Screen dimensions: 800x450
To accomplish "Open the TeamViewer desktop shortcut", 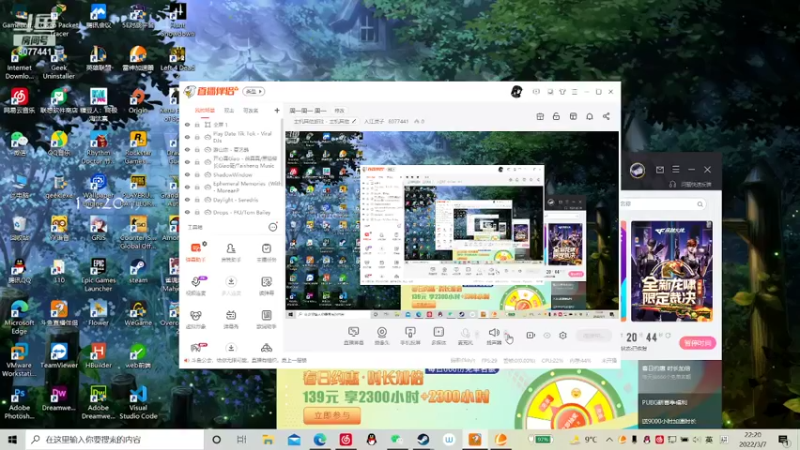I will click(59, 356).
